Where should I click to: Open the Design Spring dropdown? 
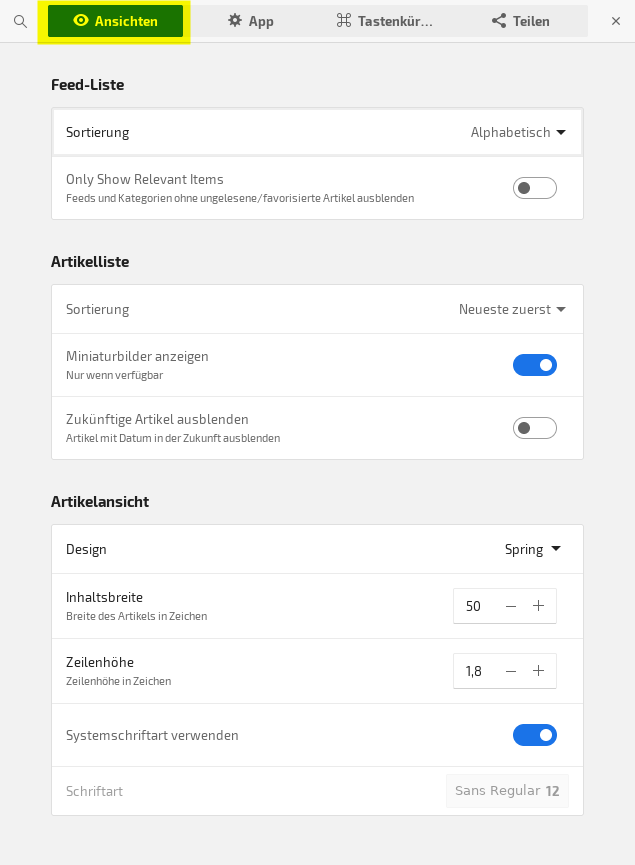533,549
